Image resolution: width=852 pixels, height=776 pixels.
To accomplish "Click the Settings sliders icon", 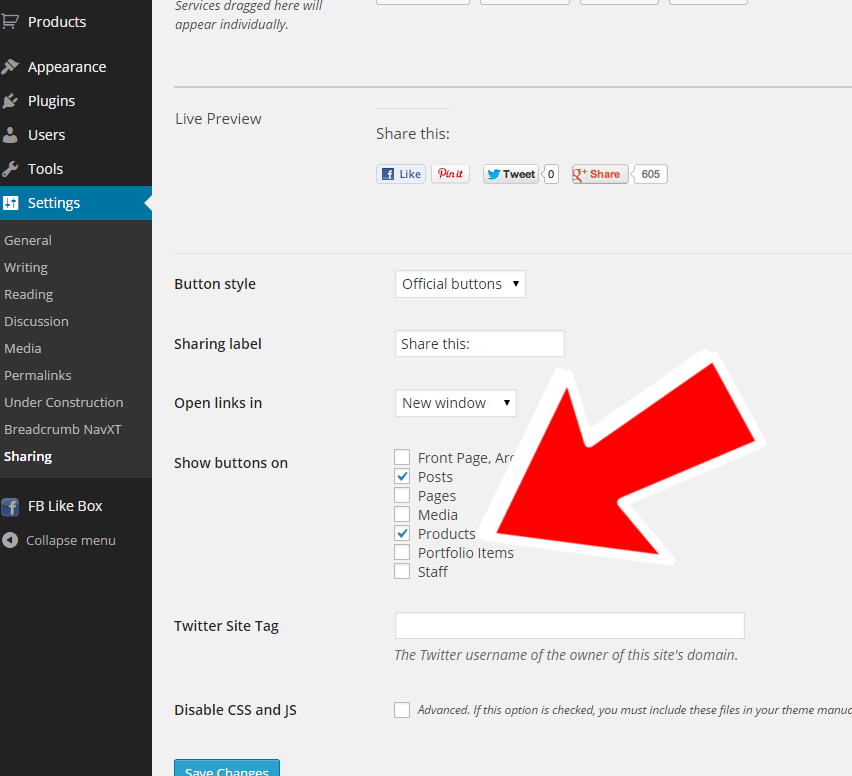I will click(12, 202).
